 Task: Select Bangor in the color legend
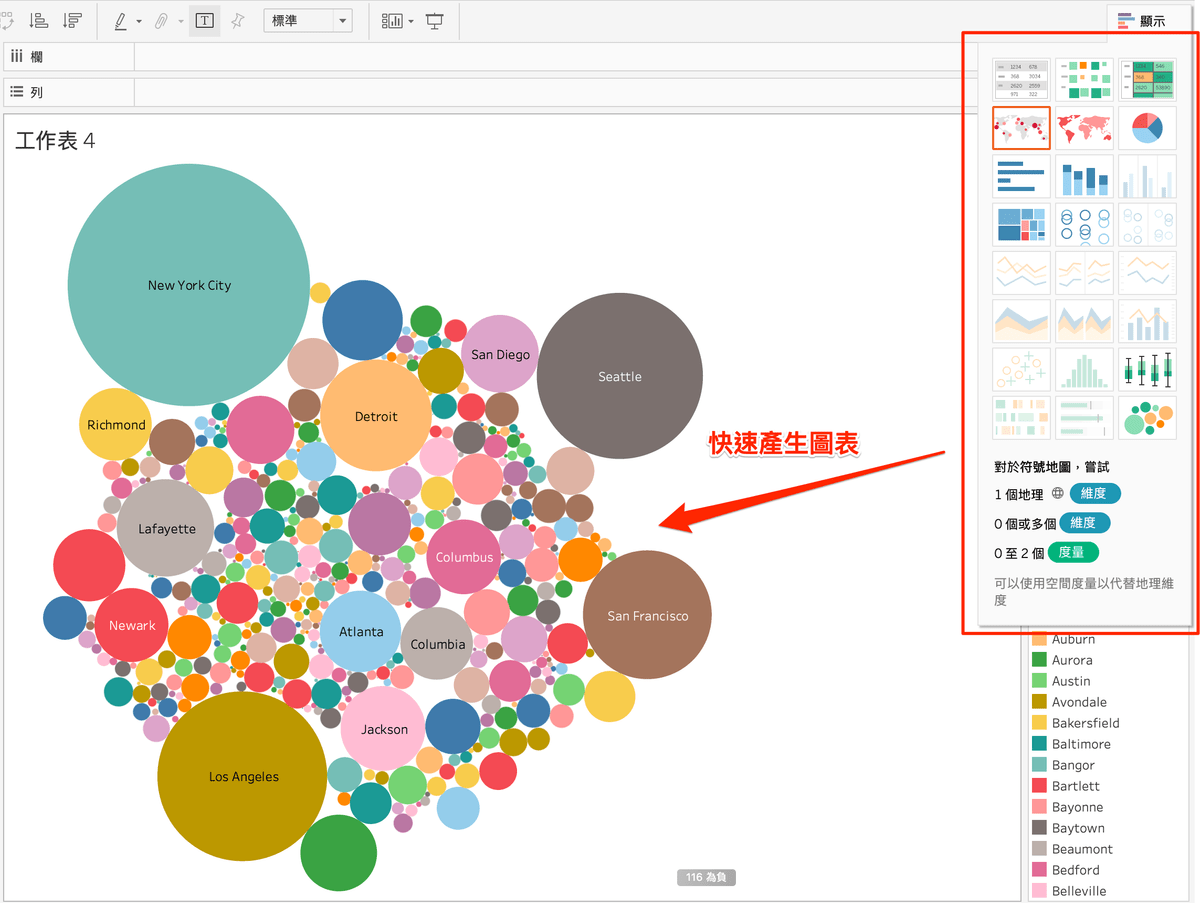[1073, 765]
